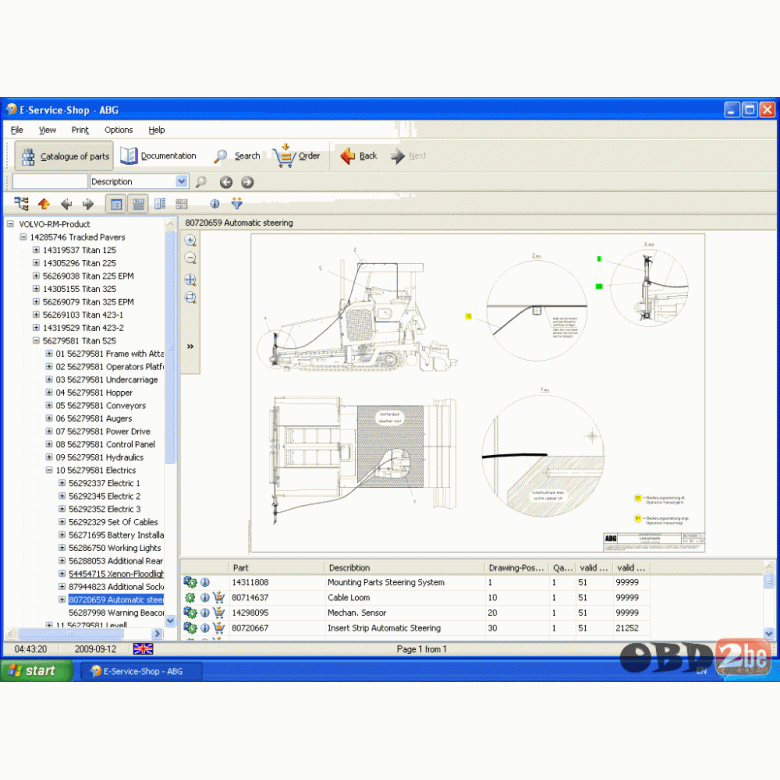Click info icon for part 80720667
The height and width of the screenshot is (780, 780).
pos(204,628)
